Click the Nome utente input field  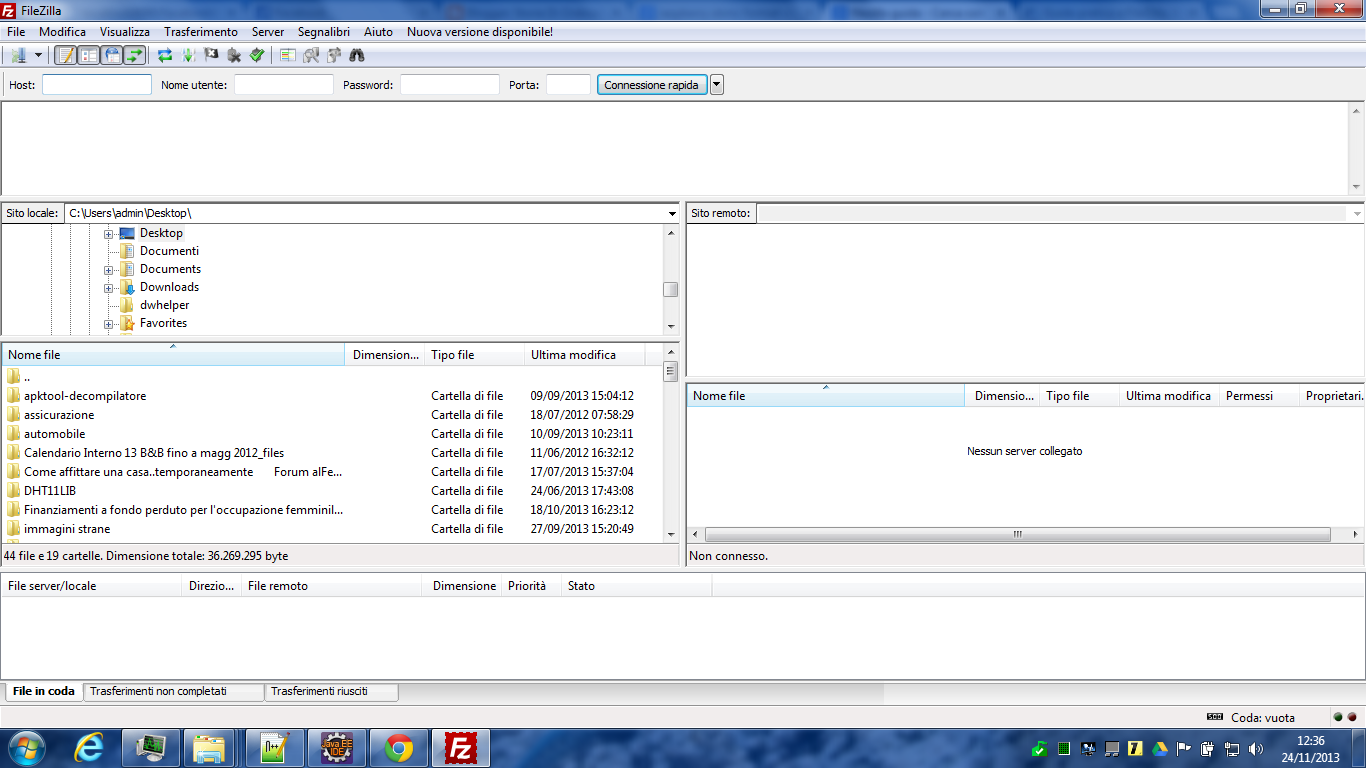point(284,85)
